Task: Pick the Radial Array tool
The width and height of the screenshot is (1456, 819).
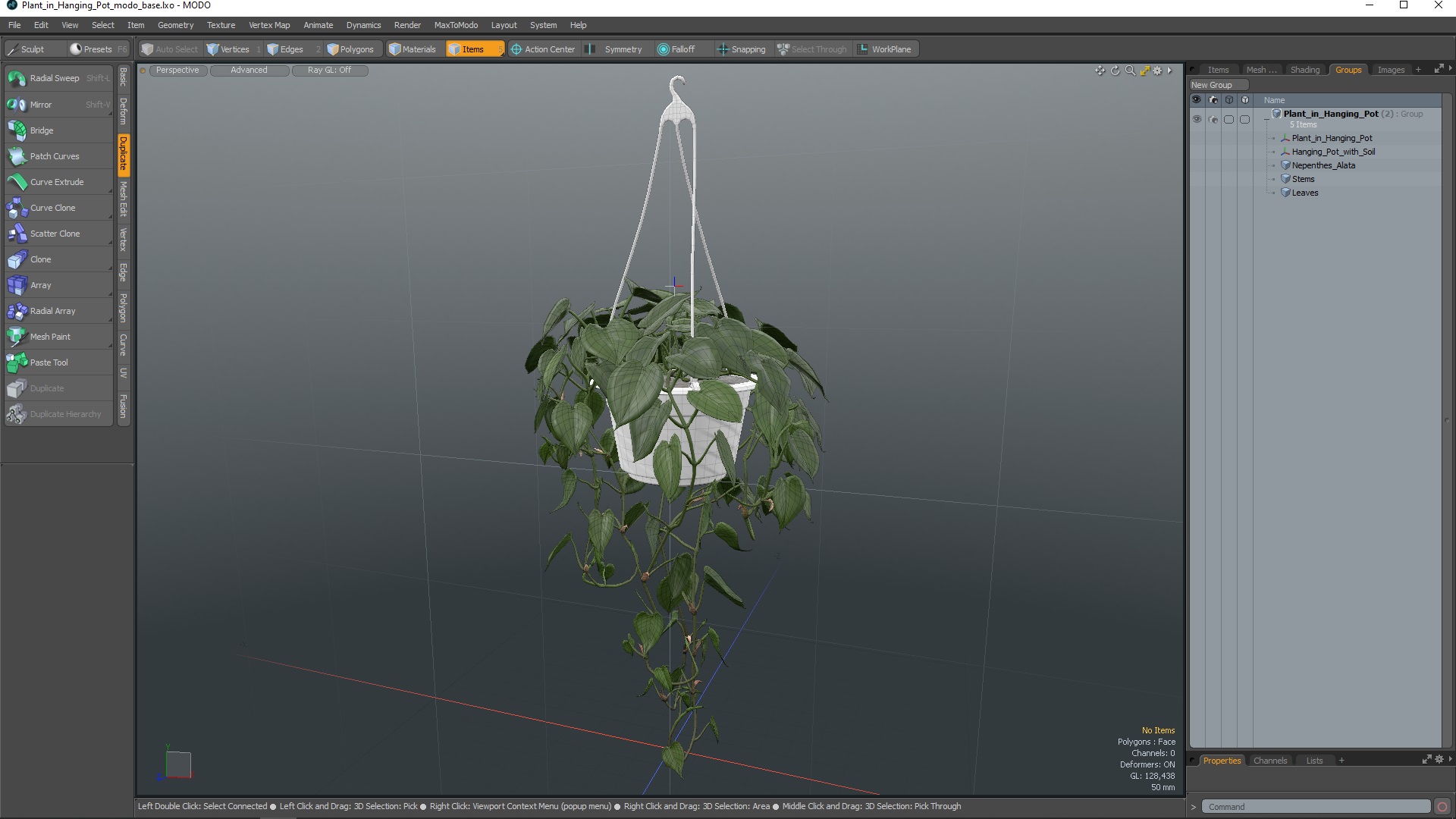Action: pyautogui.click(x=52, y=311)
